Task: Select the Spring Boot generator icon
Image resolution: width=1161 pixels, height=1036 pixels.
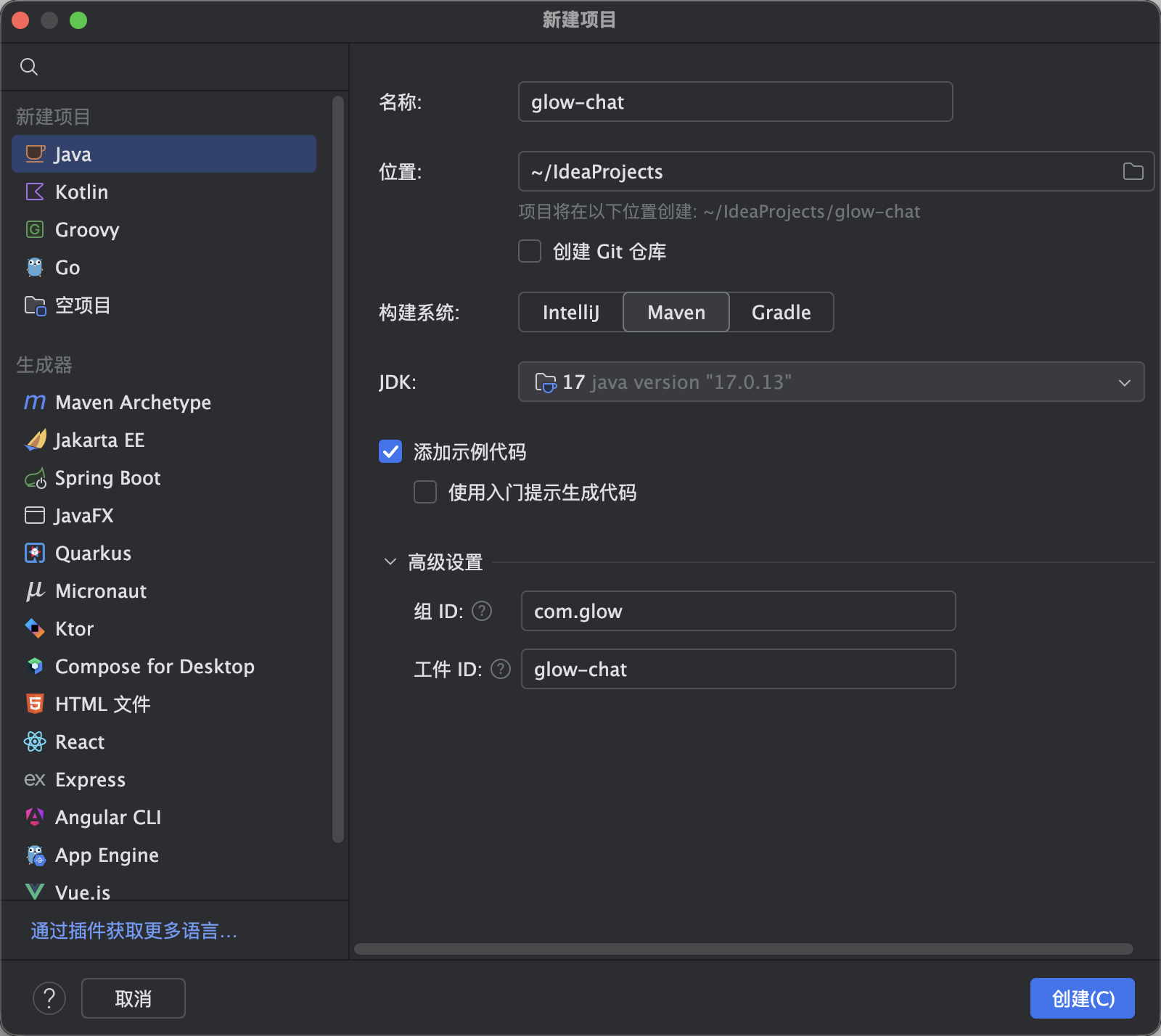Action: coord(35,478)
